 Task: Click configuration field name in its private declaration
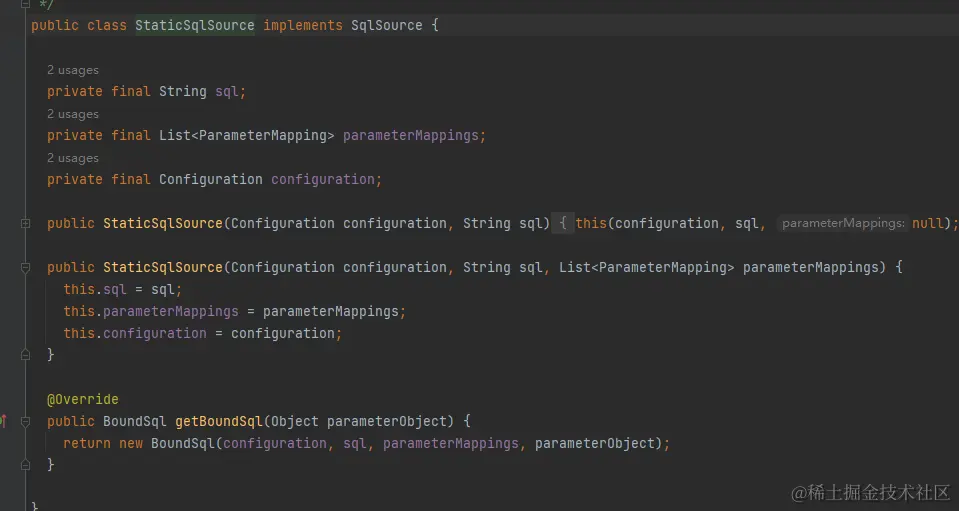click(322, 180)
